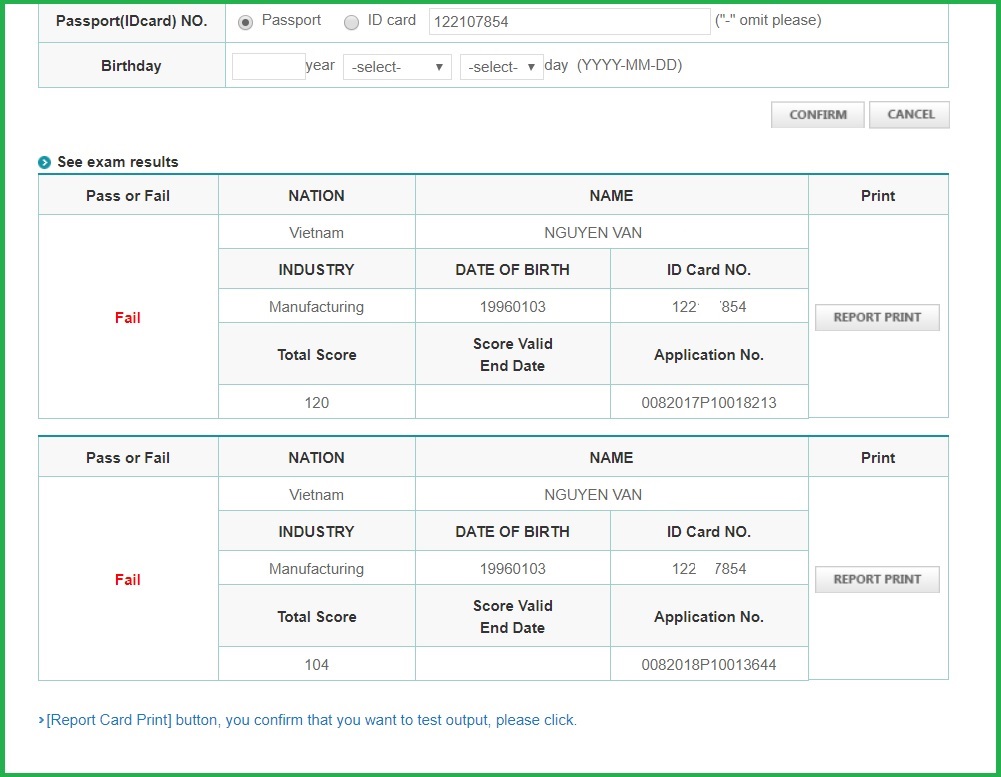
Task: Open the birthday day select dropdown
Action: 502,67
